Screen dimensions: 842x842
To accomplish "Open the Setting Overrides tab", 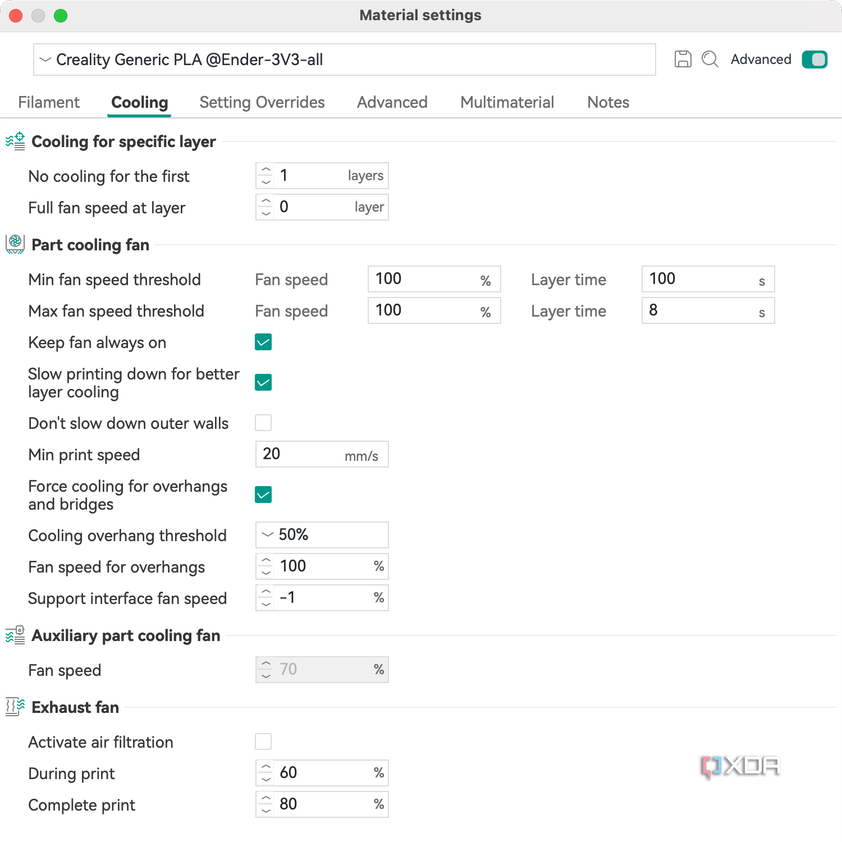I will tap(262, 102).
